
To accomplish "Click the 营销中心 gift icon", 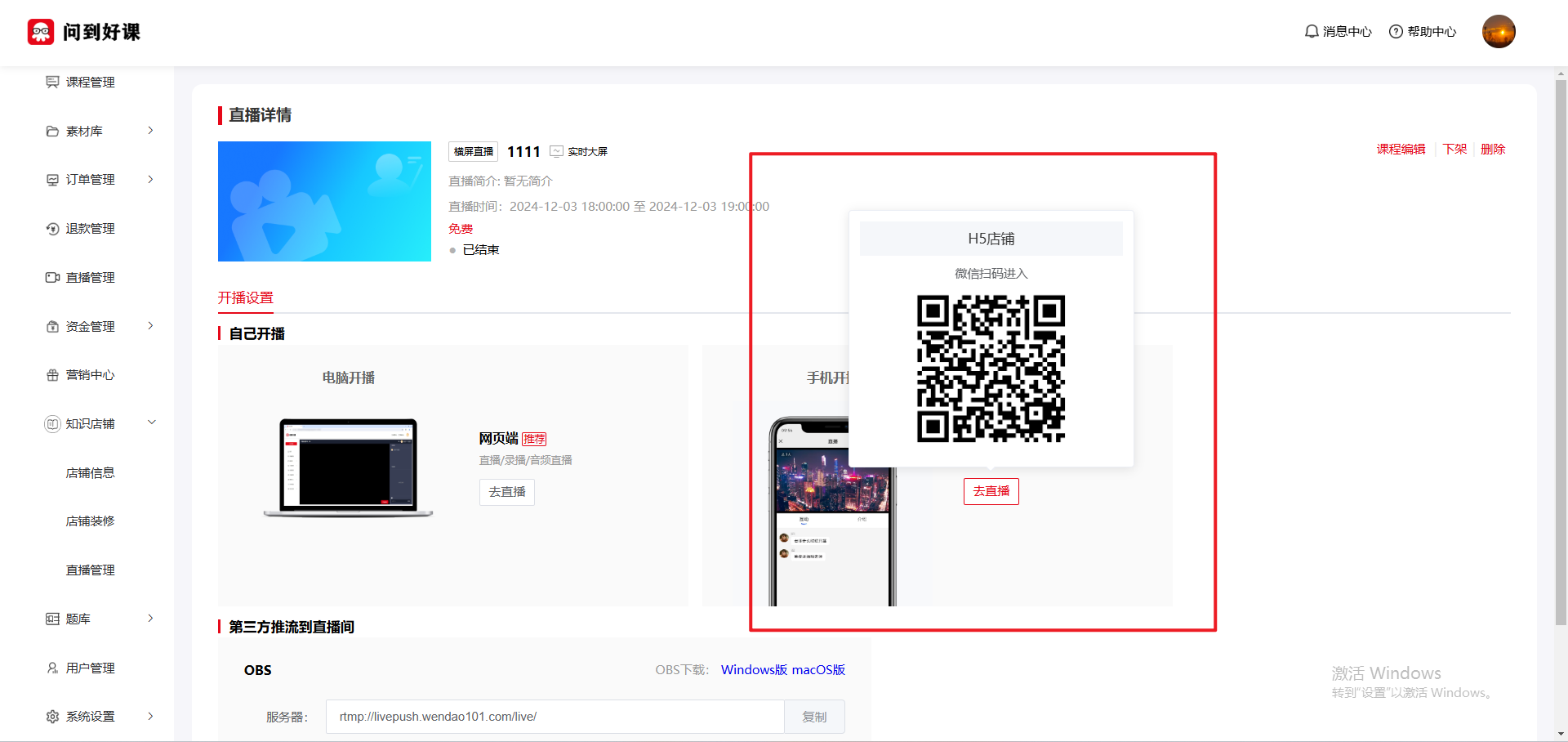I will click(x=52, y=375).
